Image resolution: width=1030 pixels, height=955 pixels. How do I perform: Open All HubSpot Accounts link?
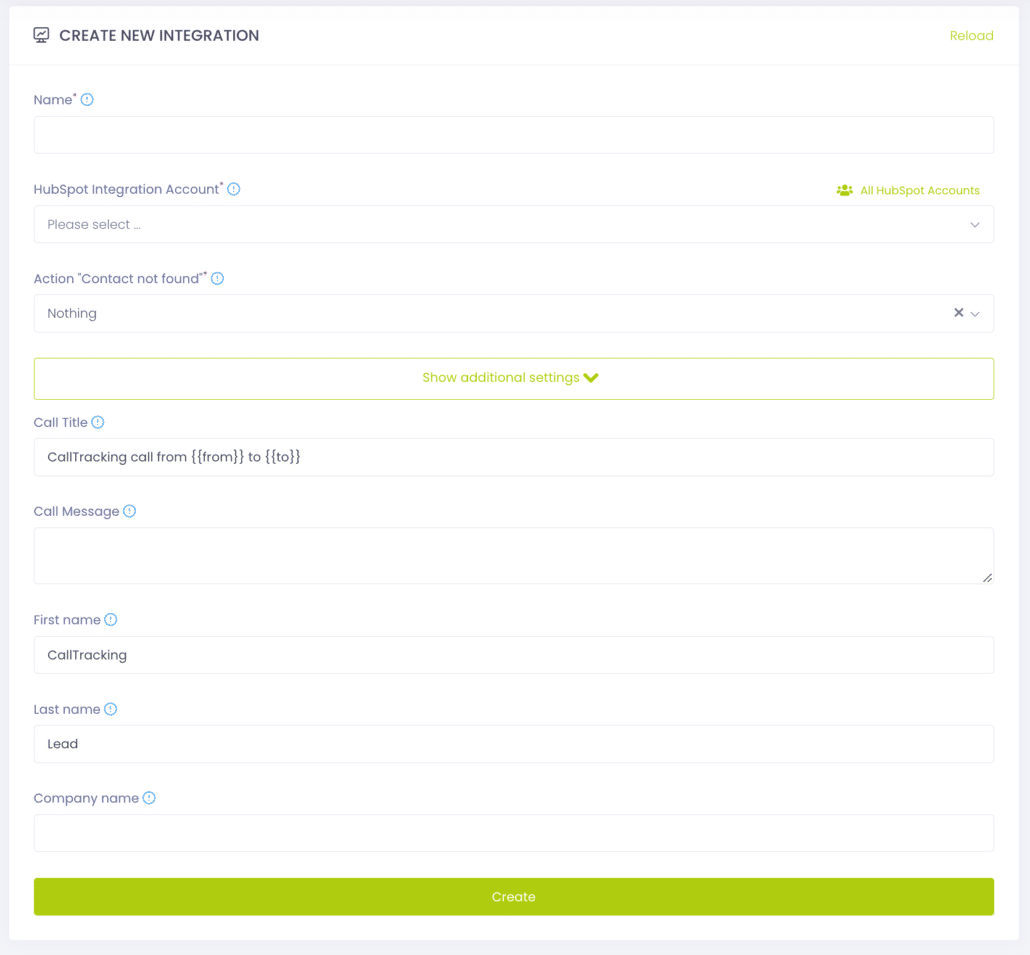920,190
